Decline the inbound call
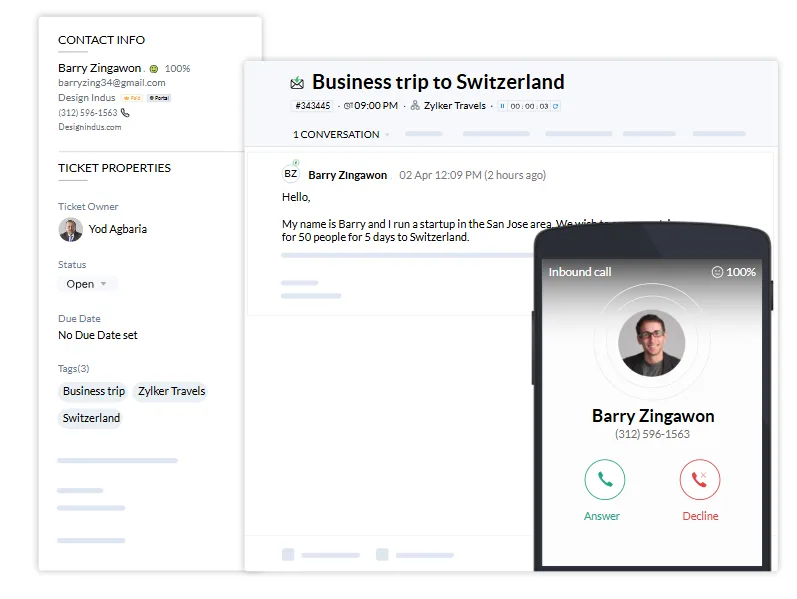 pos(700,480)
